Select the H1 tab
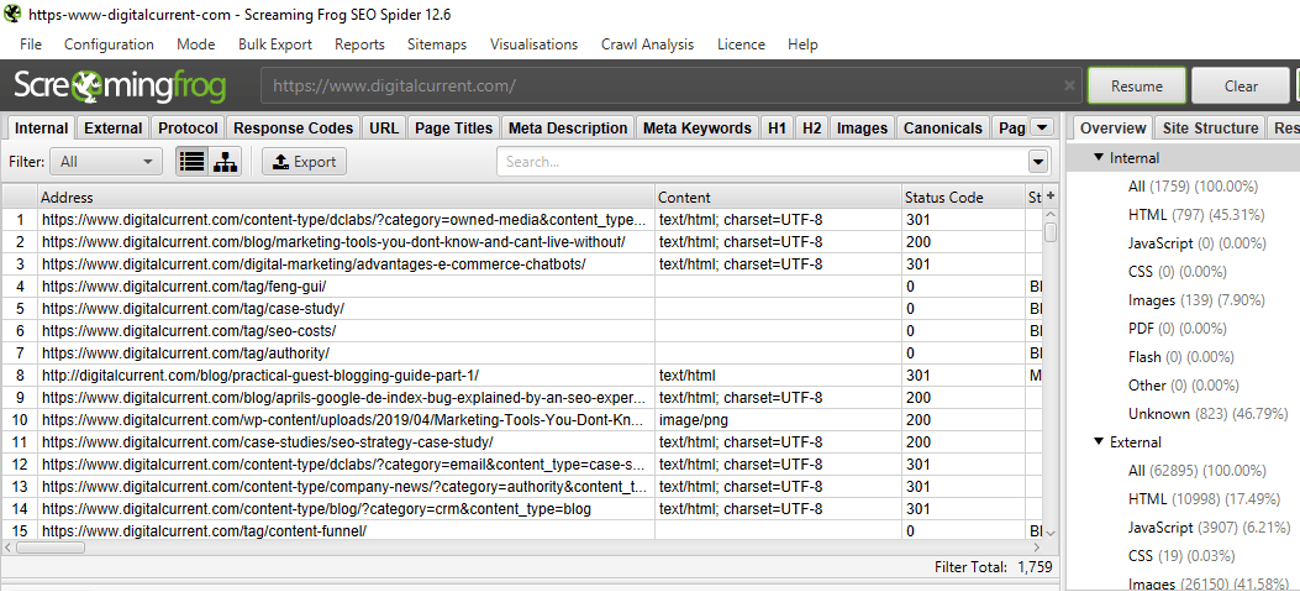 777,128
